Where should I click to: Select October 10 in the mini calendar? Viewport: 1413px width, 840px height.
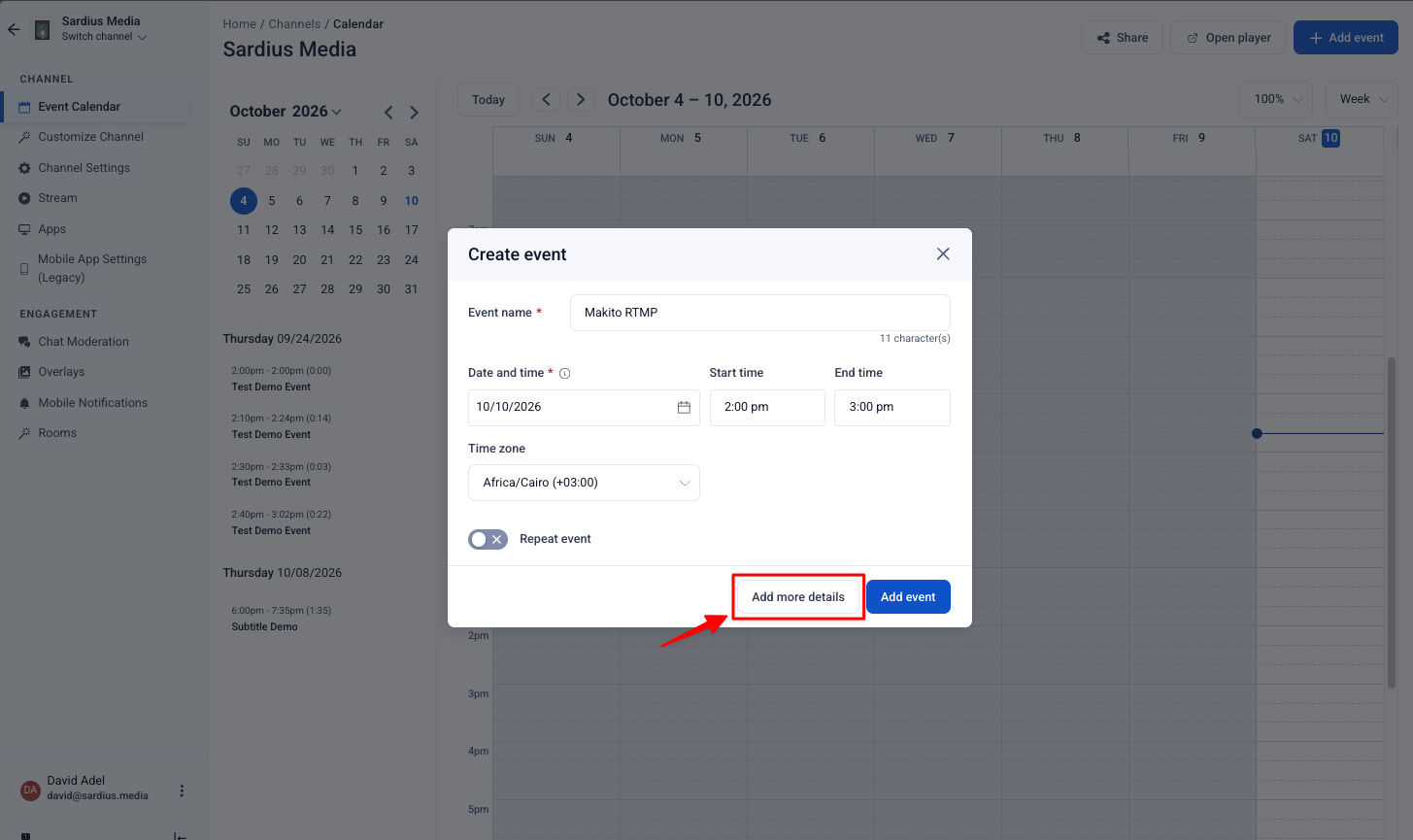(x=412, y=201)
